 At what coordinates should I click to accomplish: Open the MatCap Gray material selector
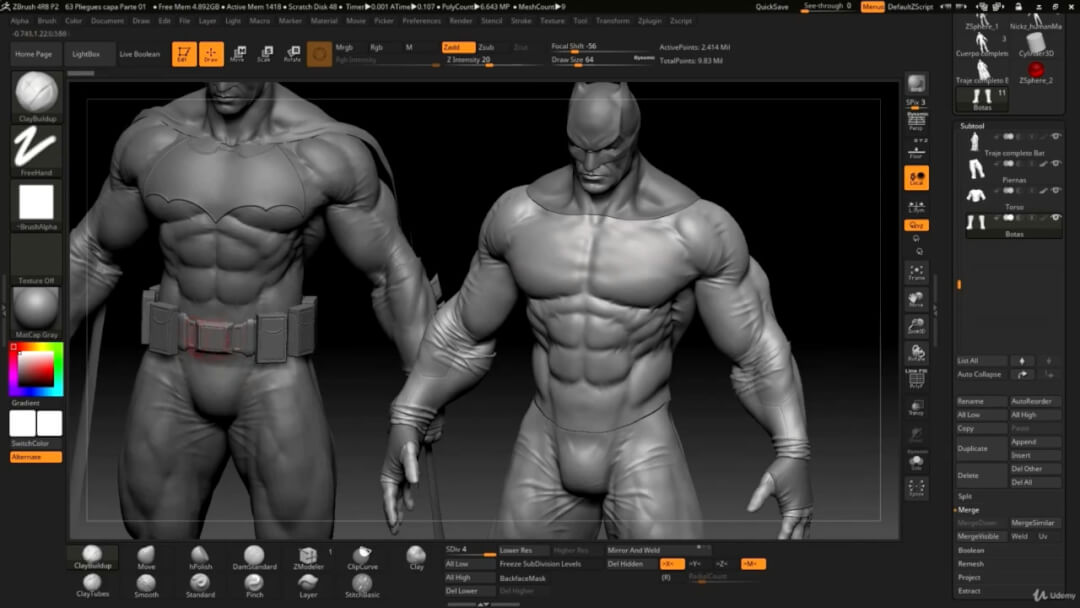pos(36,313)
